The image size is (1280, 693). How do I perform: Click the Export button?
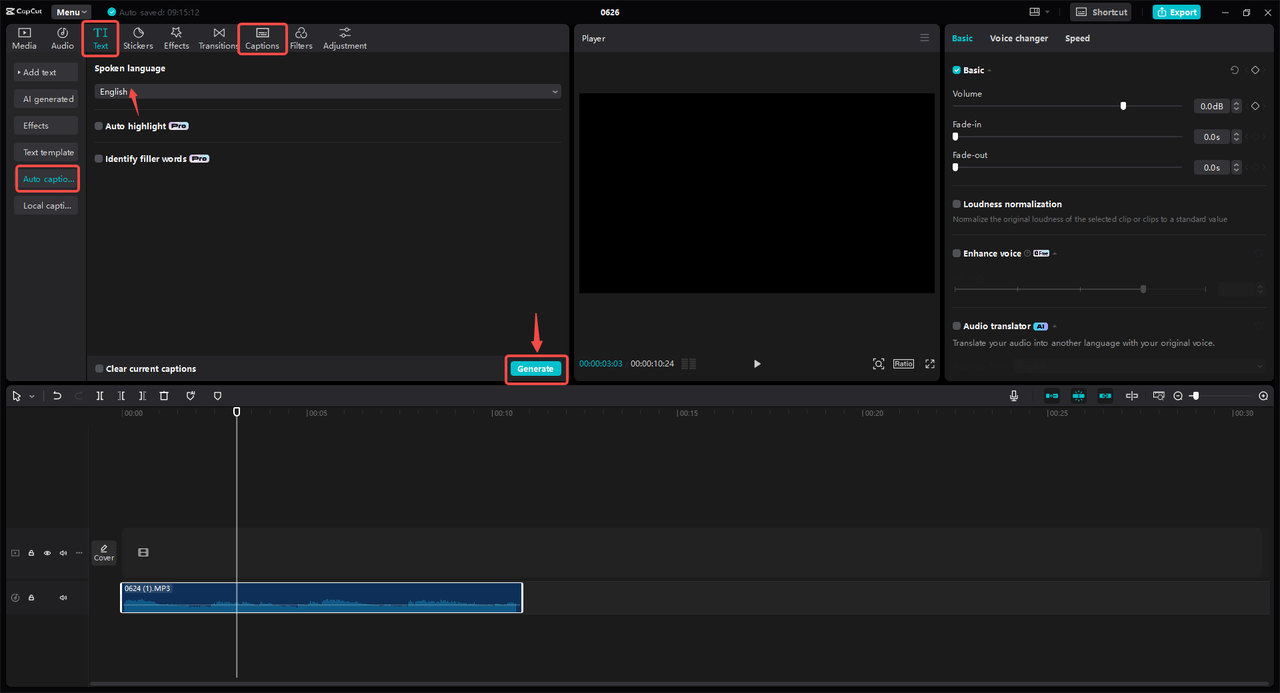point(1176,12)
